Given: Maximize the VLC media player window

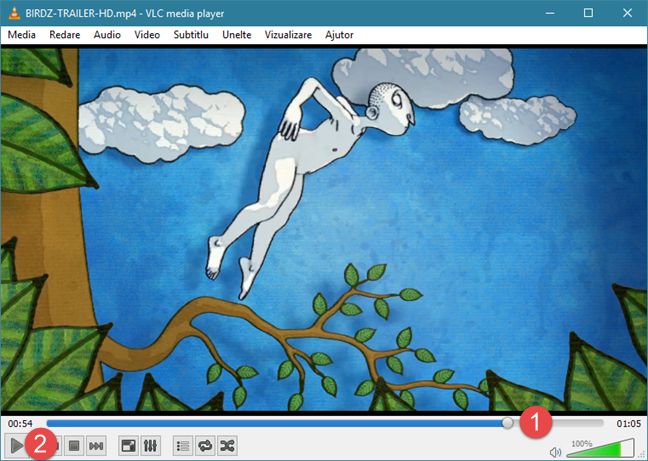Looking at the screenshot, I should click(x=588, y=13).
